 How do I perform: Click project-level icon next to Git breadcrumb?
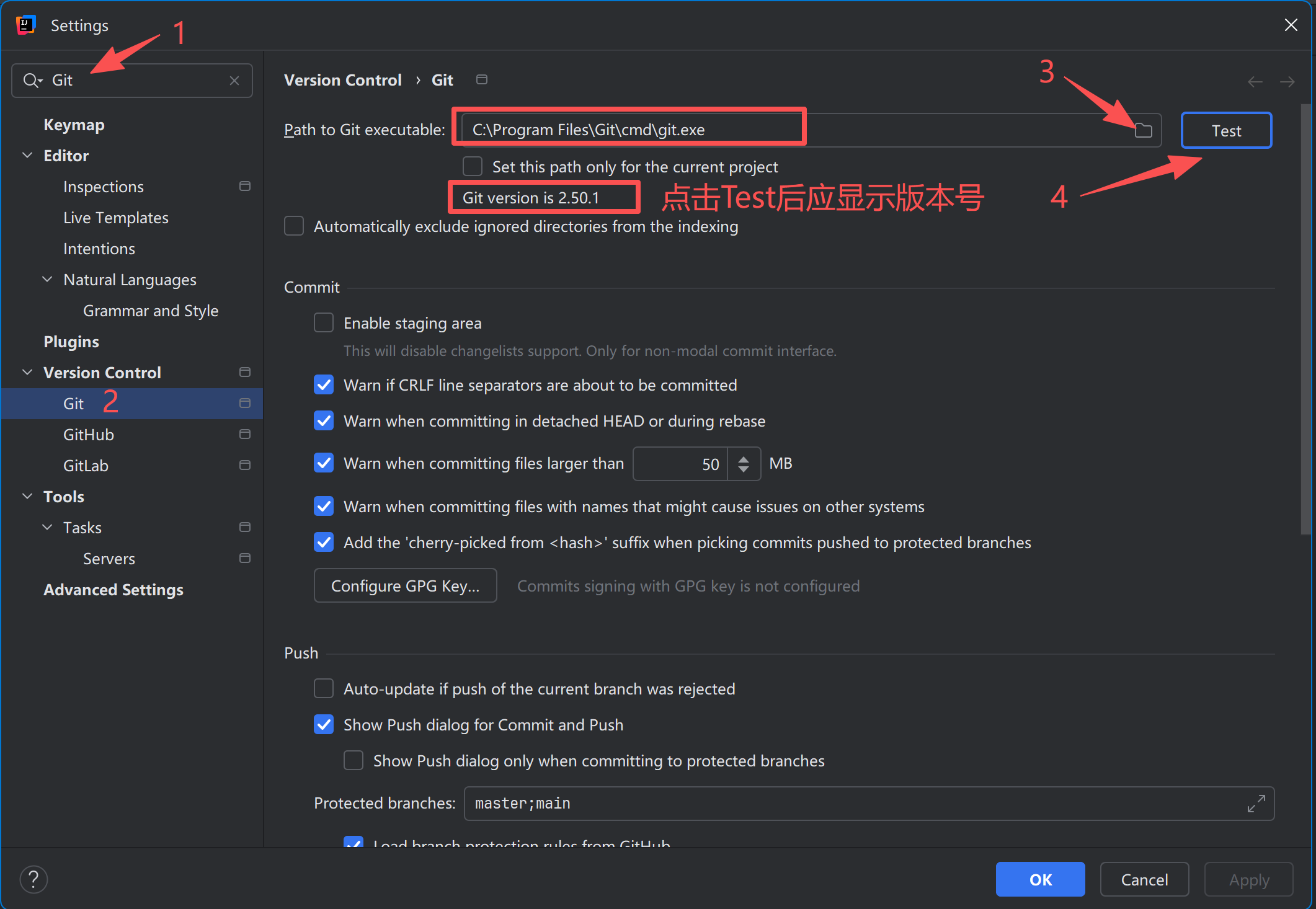click(x=482, y=79)
